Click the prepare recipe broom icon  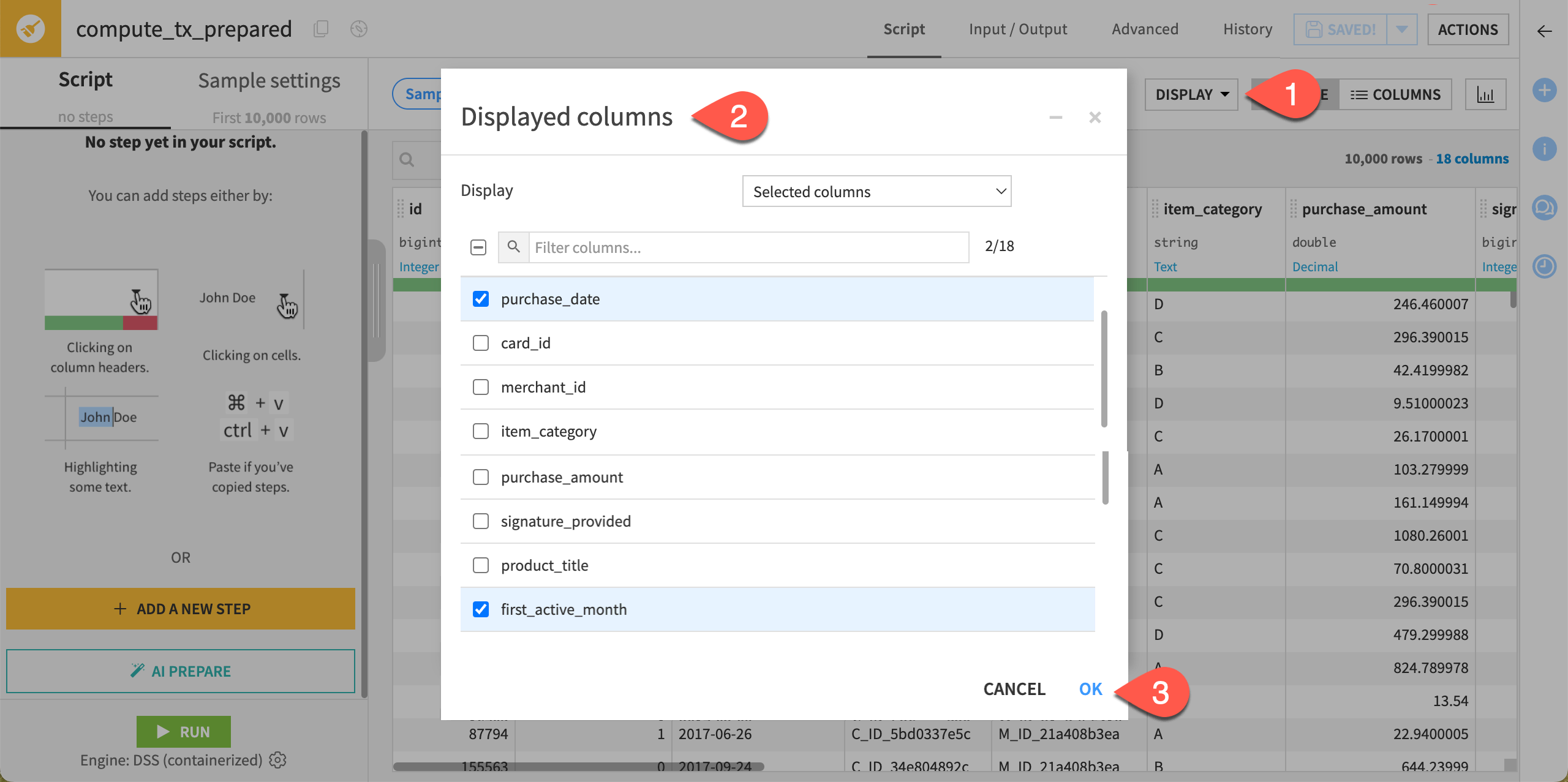pos(30,29)
